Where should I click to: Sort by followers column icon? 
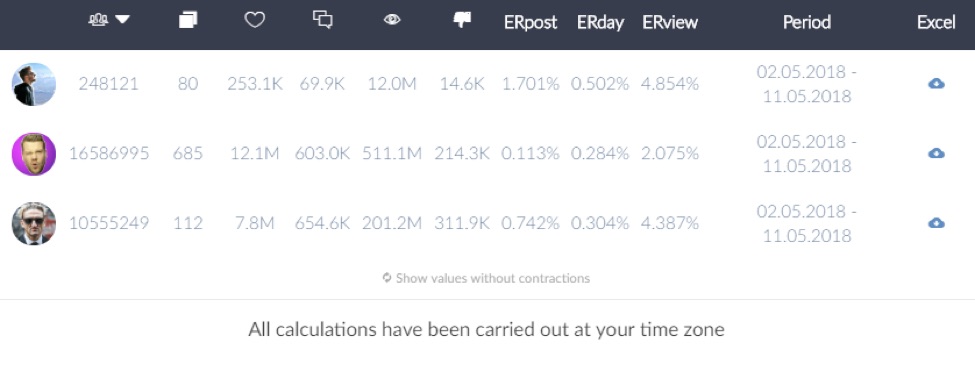tap(98, 21)
